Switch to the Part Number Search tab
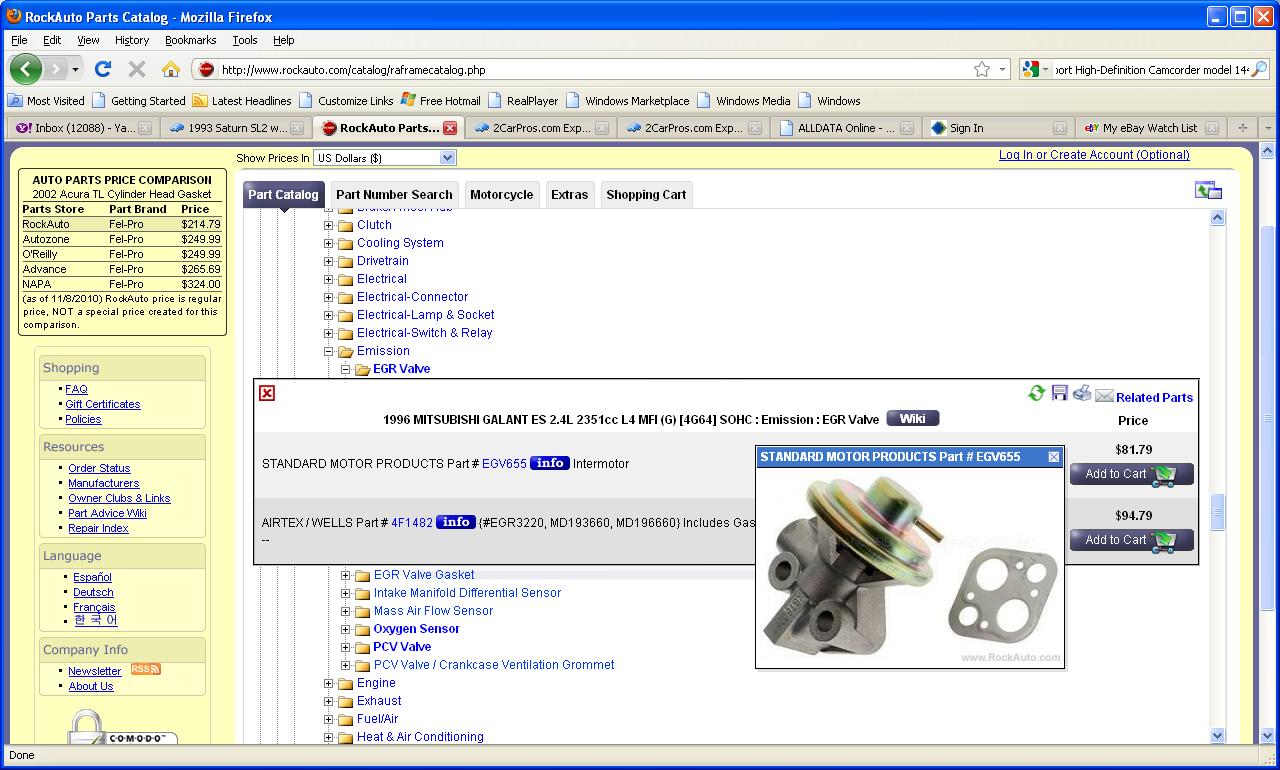 pos(394,195)
